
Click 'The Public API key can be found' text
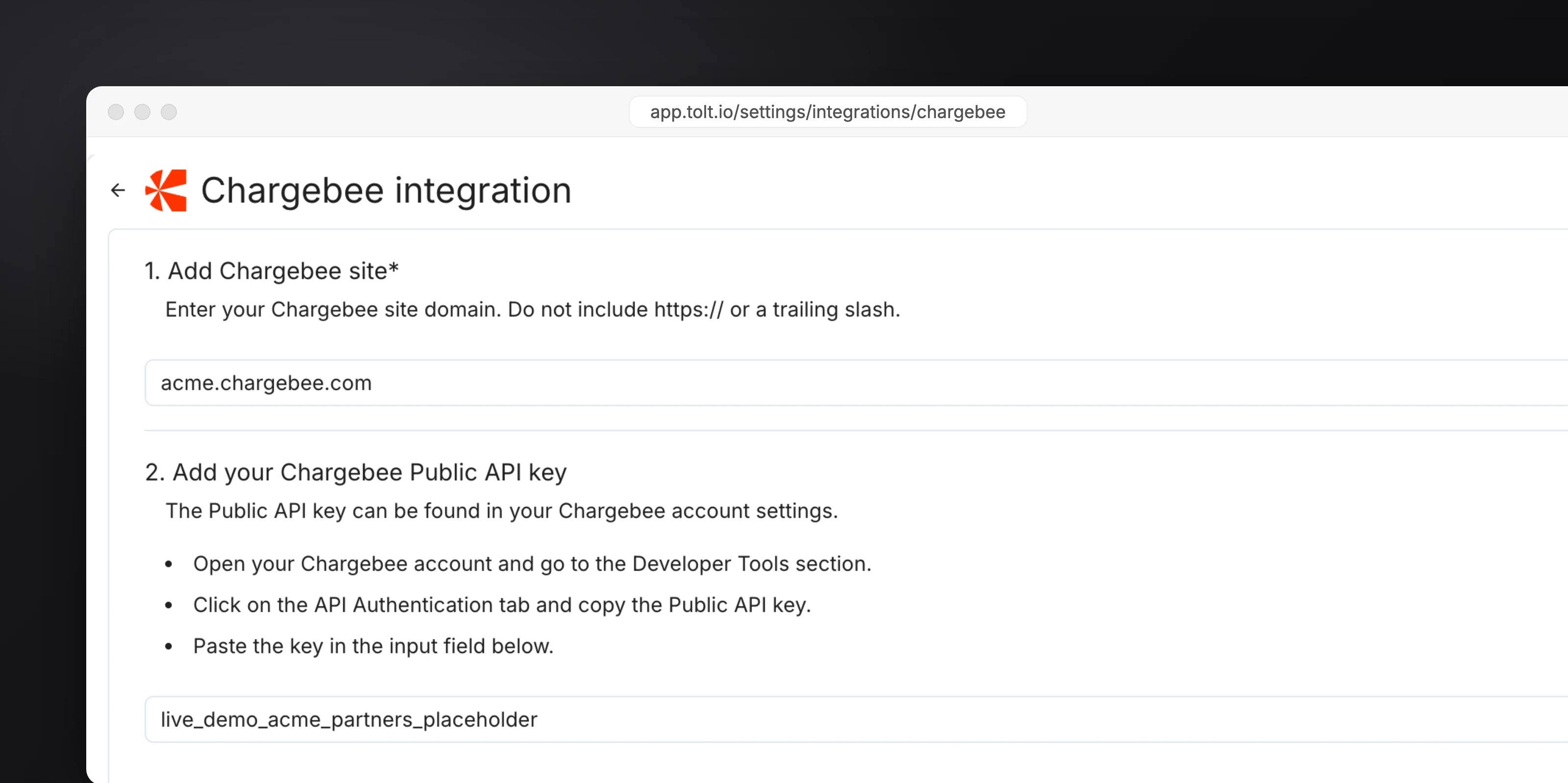coord(502,511)
